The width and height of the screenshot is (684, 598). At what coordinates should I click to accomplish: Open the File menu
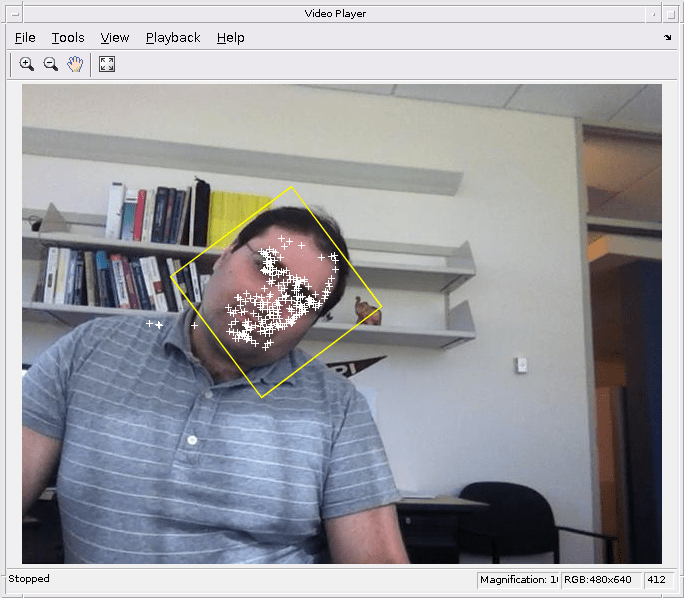tap(25, 38)
